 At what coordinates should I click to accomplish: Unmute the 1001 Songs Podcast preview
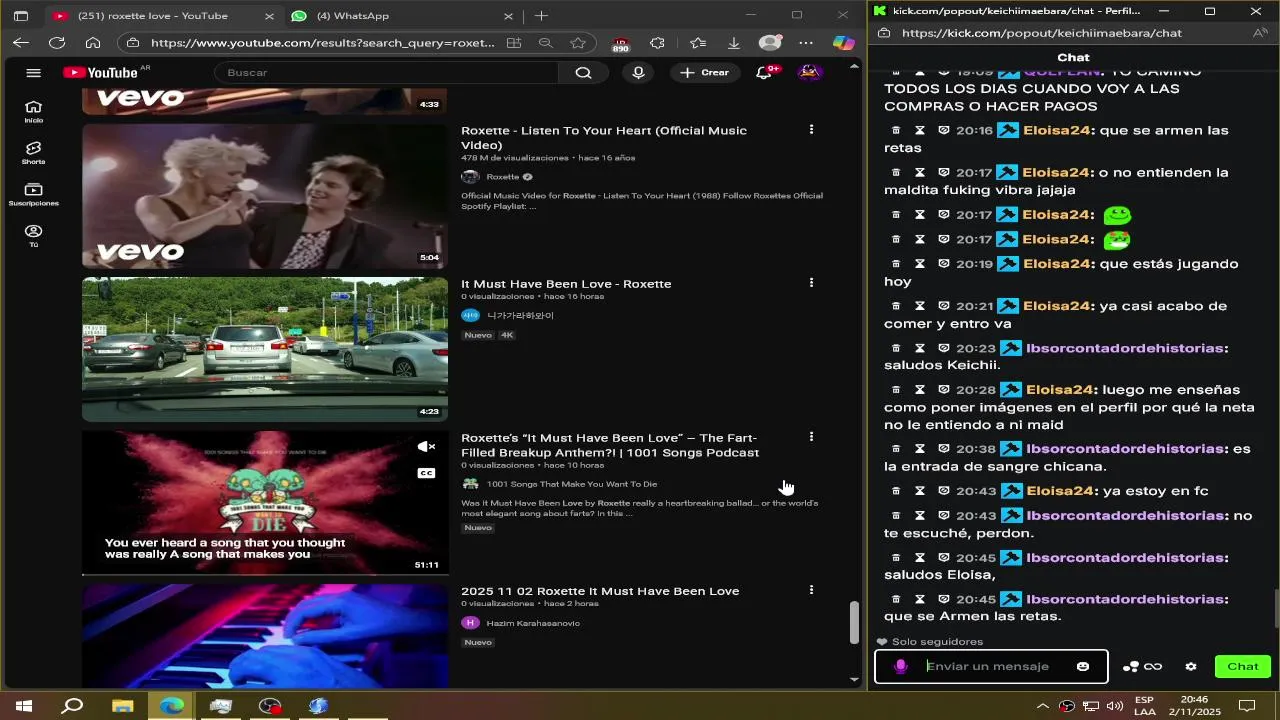[x=426, y=447]
